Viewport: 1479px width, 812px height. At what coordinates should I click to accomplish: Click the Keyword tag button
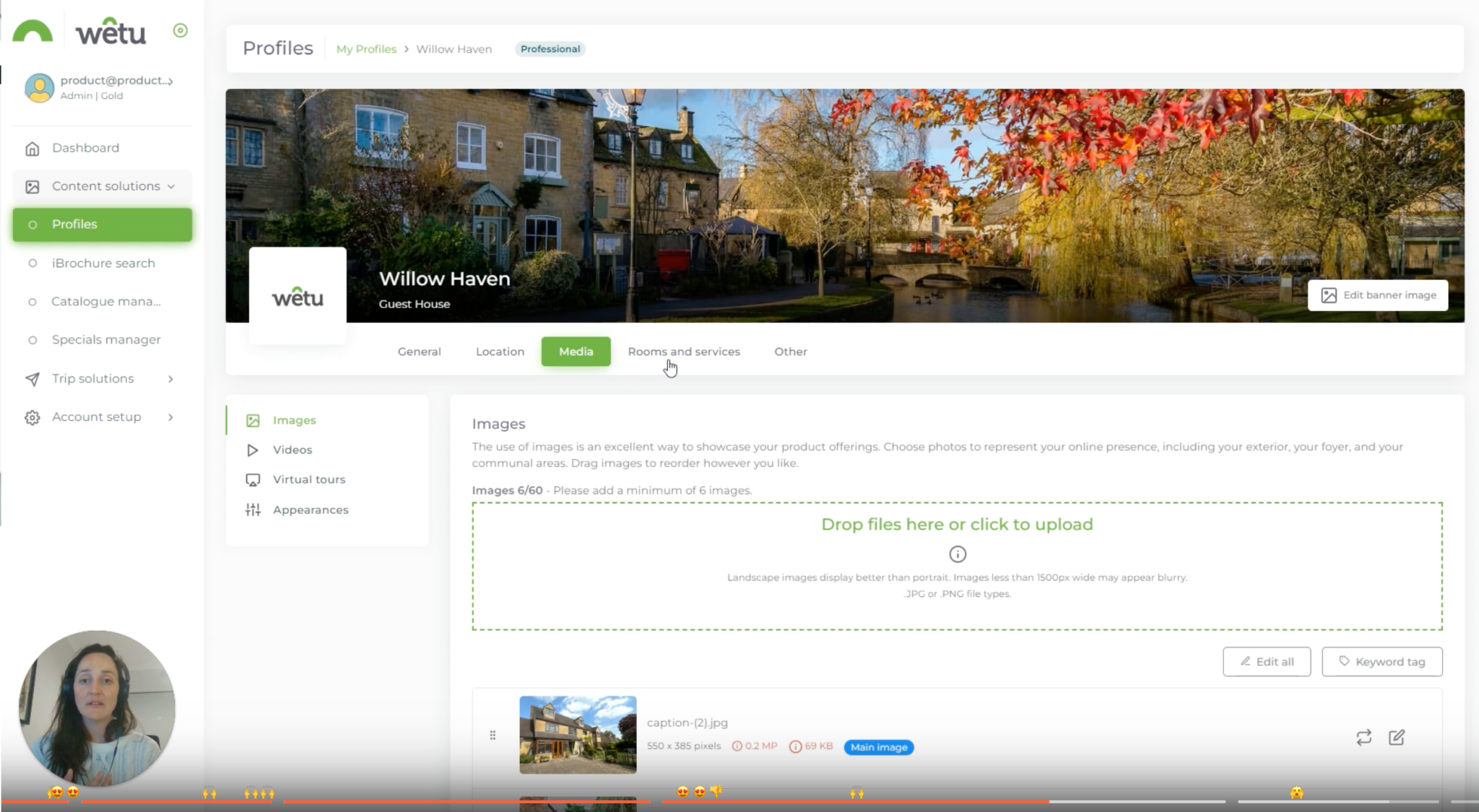[x=1382, y=662]
